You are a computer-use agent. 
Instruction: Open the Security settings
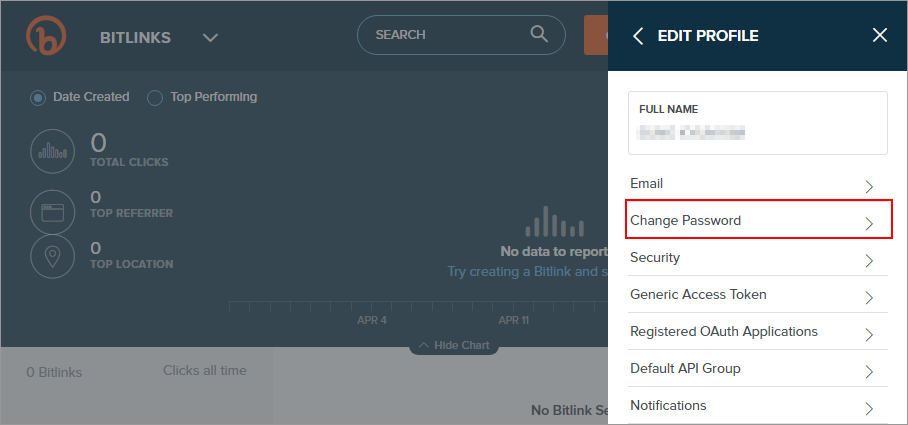point(757,258)
